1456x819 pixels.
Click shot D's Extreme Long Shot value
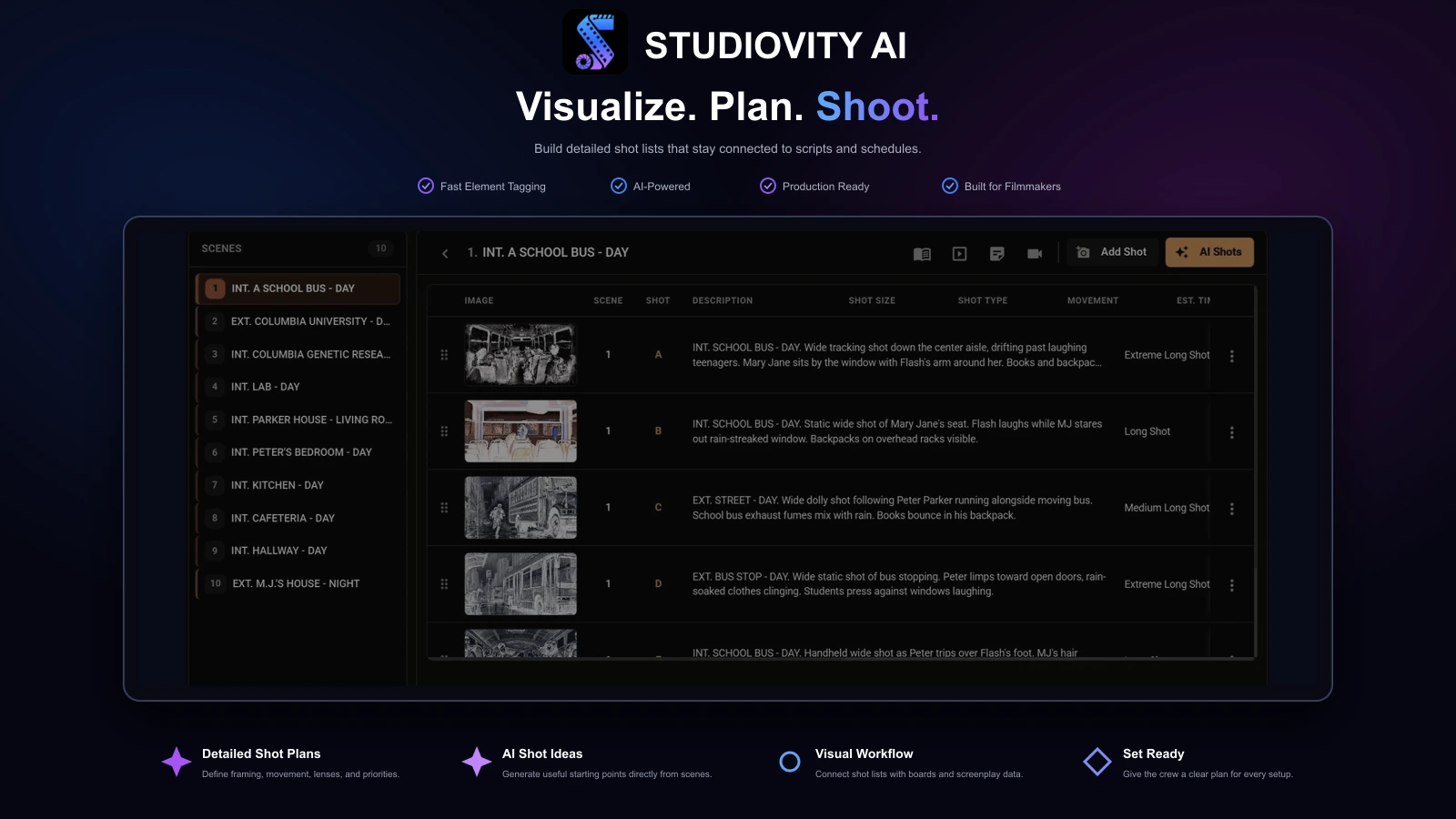point(1167,584)
